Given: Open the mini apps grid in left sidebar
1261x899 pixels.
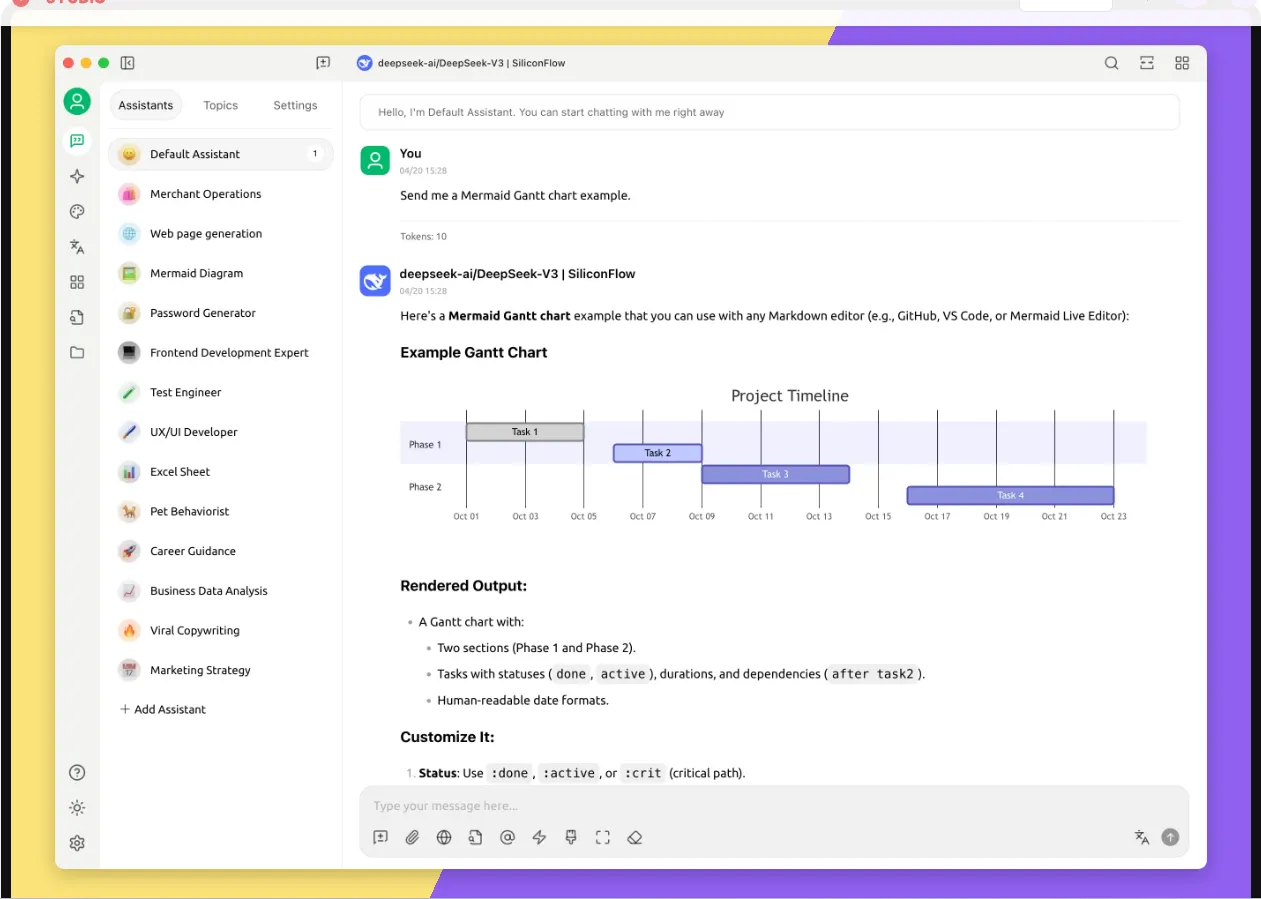Looking at the screenshot, I should [77, 282].
